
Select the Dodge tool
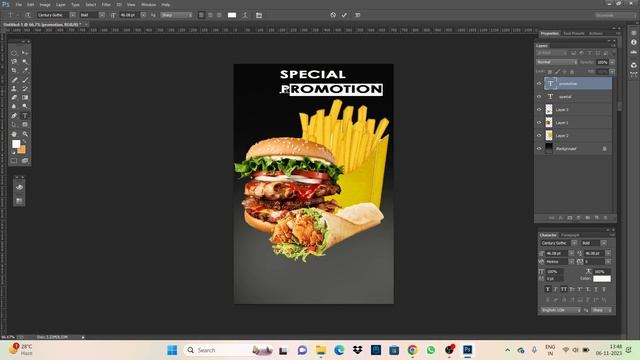(x=25, y=107)
